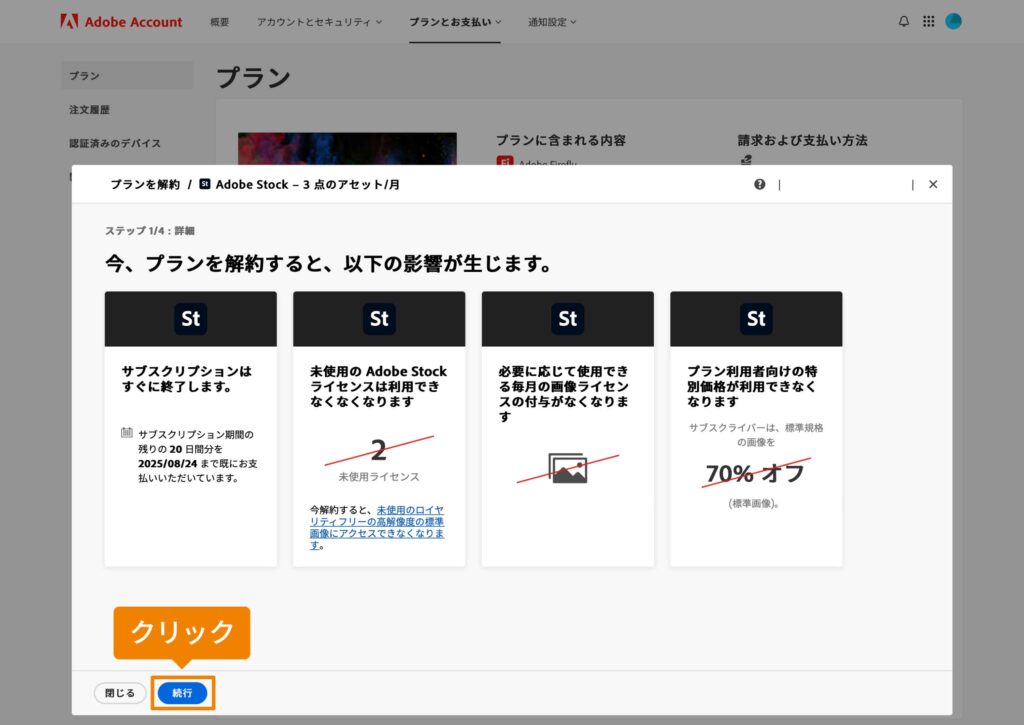Click the ステップ 1/4 : 詳細 label

[150, 231]
